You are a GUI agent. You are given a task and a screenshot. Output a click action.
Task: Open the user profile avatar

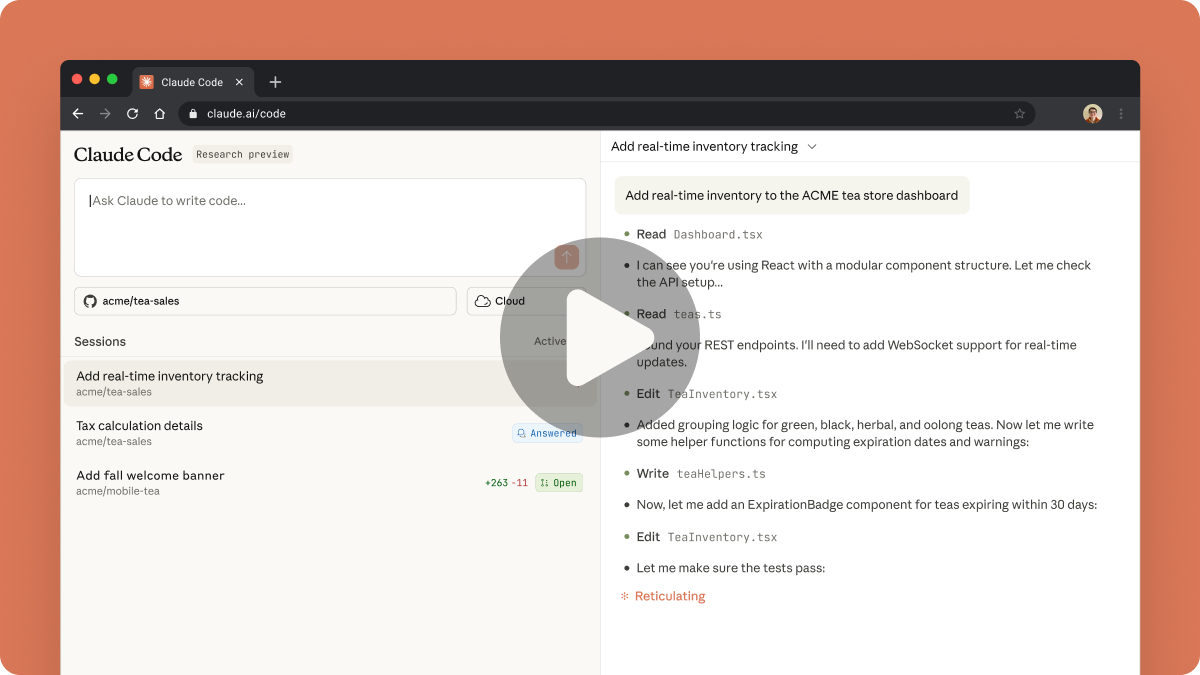pyautogui.click(x=1092, y=114)
